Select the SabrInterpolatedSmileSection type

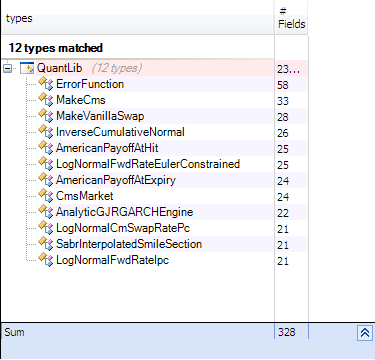click(129, 244)
